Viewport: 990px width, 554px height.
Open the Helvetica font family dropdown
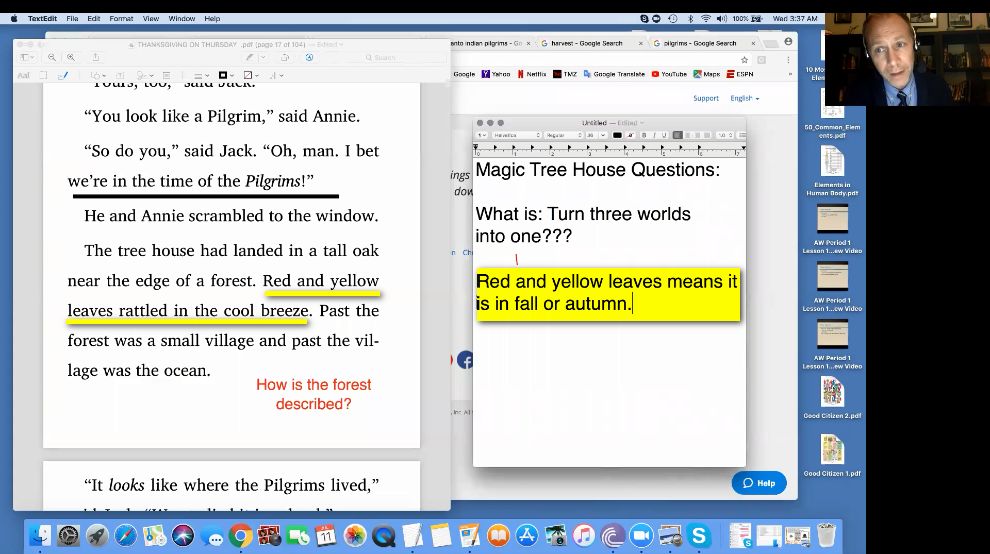point(516,135)
